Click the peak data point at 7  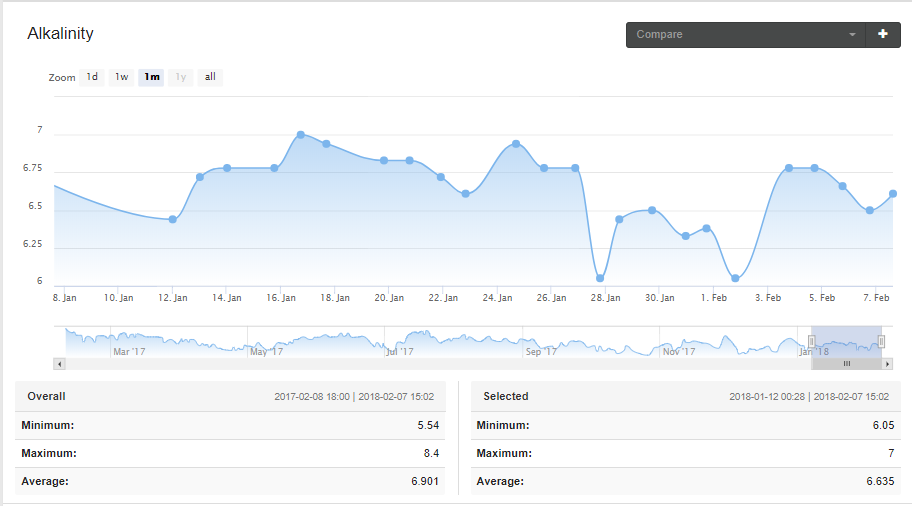click(x=301, y=135)
